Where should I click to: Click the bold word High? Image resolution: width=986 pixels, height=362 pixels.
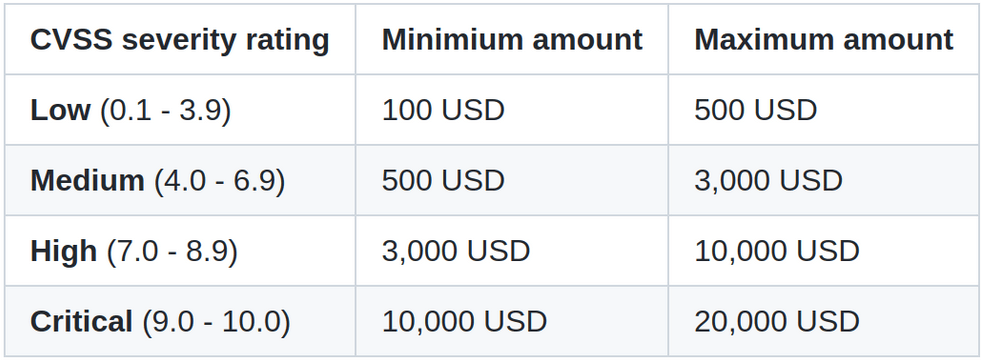click(64, 251)
